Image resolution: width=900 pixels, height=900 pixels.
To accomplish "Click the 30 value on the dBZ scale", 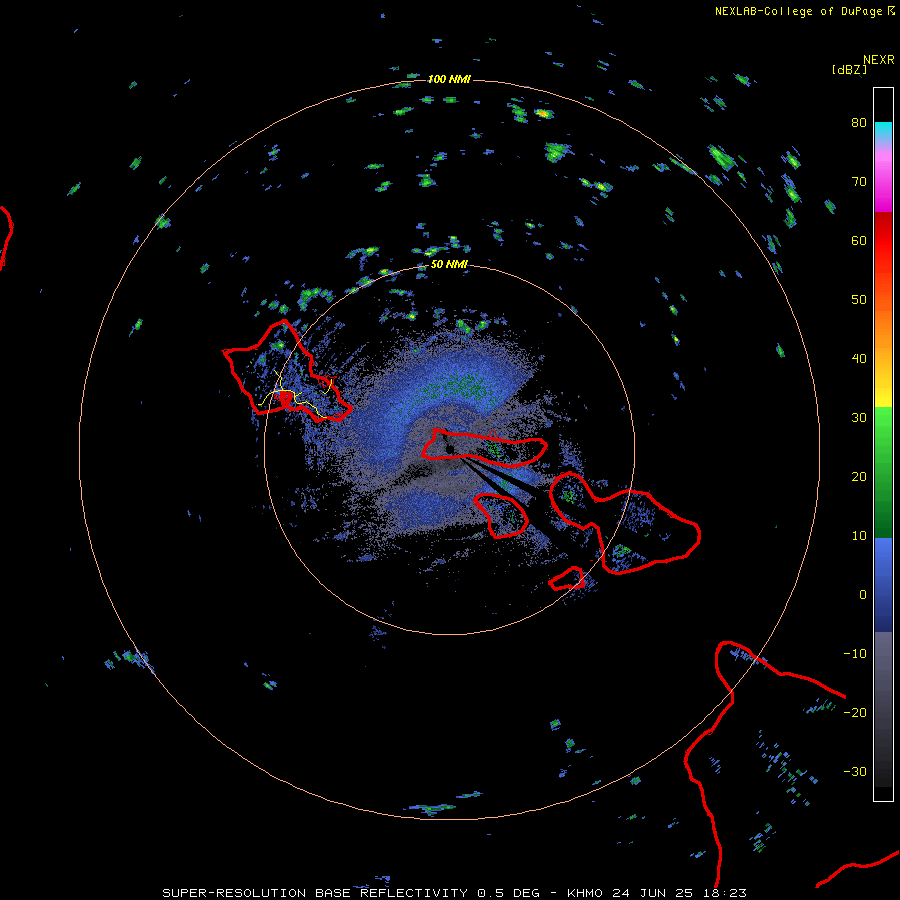I will 859,417.
